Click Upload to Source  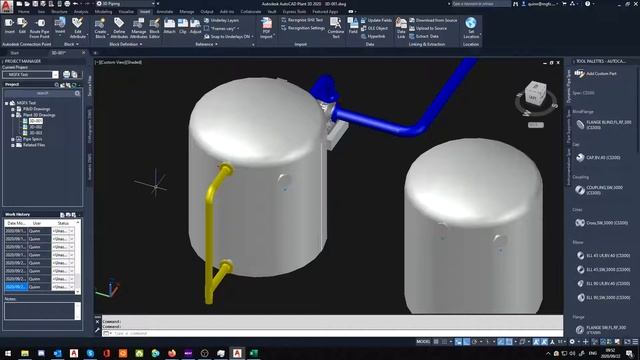coord(428,28)
